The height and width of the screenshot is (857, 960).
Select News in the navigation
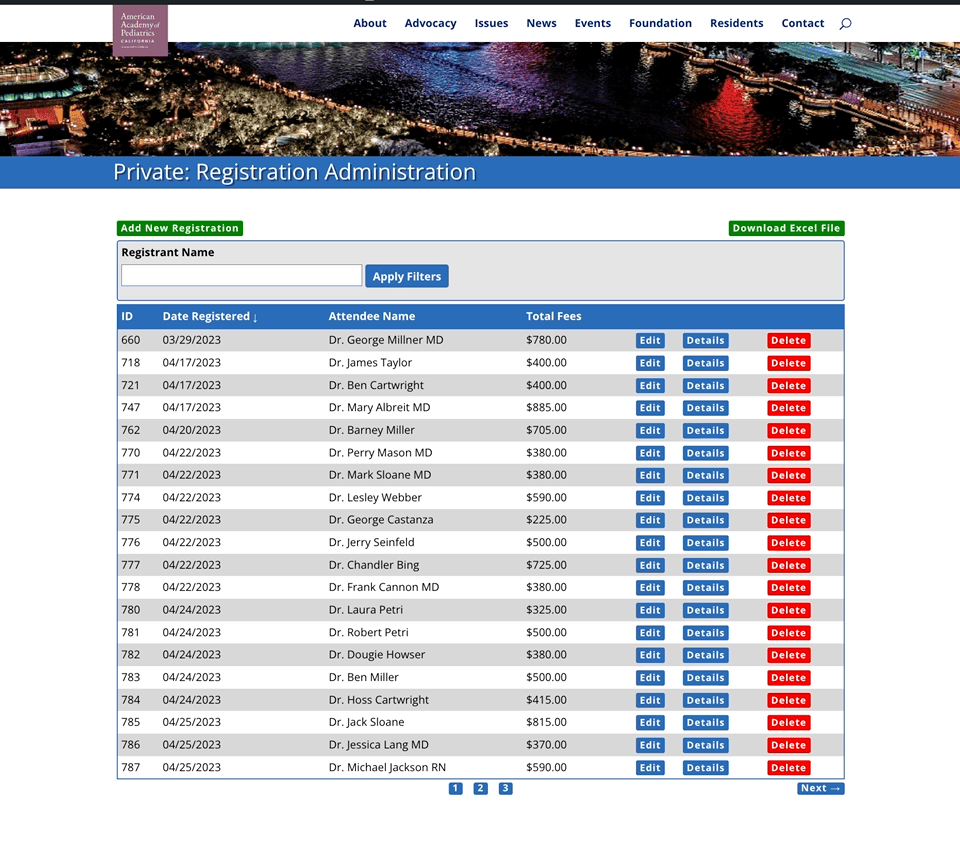point(541,23)
